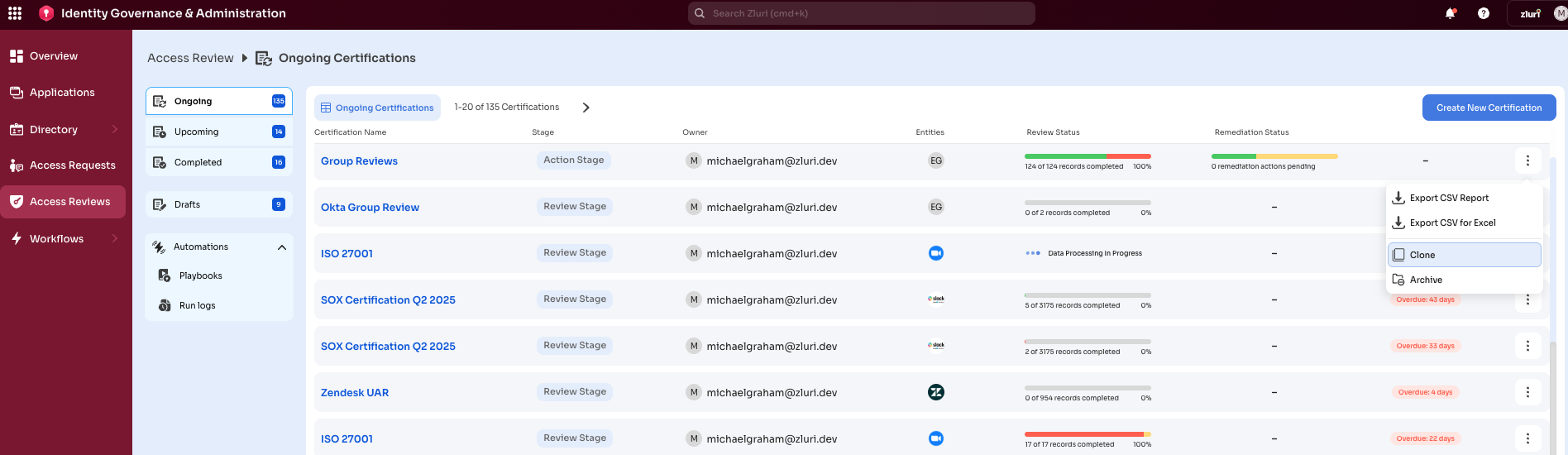The width and height of the screenshot is (1568, 455).
Task: Click the EG entity icon for Okta Group Review
Action: point(936,207)
